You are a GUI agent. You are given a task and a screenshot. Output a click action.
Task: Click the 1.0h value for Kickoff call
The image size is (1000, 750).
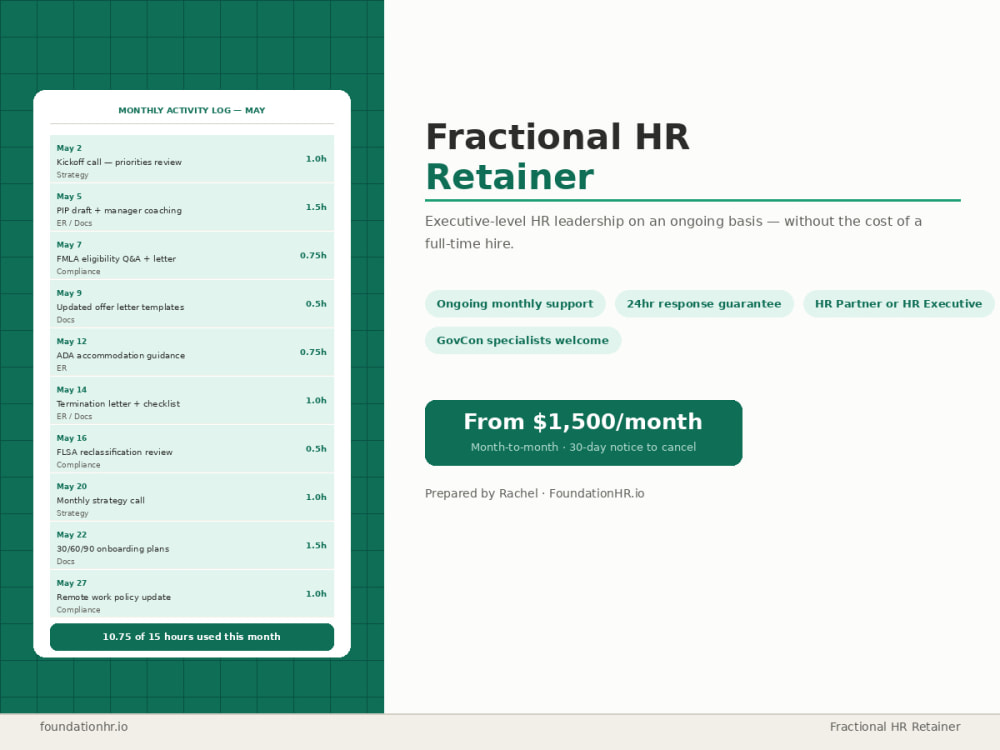coord(316,159)
